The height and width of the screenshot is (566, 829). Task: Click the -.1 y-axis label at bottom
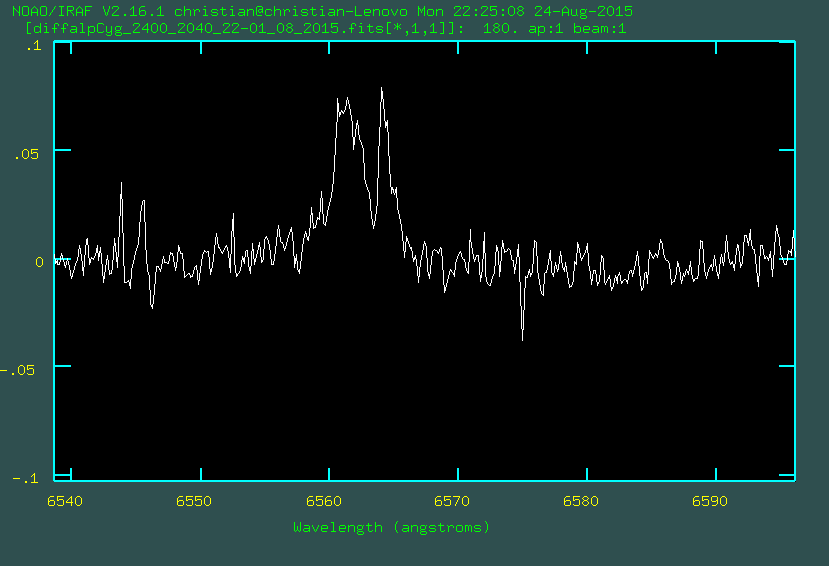pos(29,477)
